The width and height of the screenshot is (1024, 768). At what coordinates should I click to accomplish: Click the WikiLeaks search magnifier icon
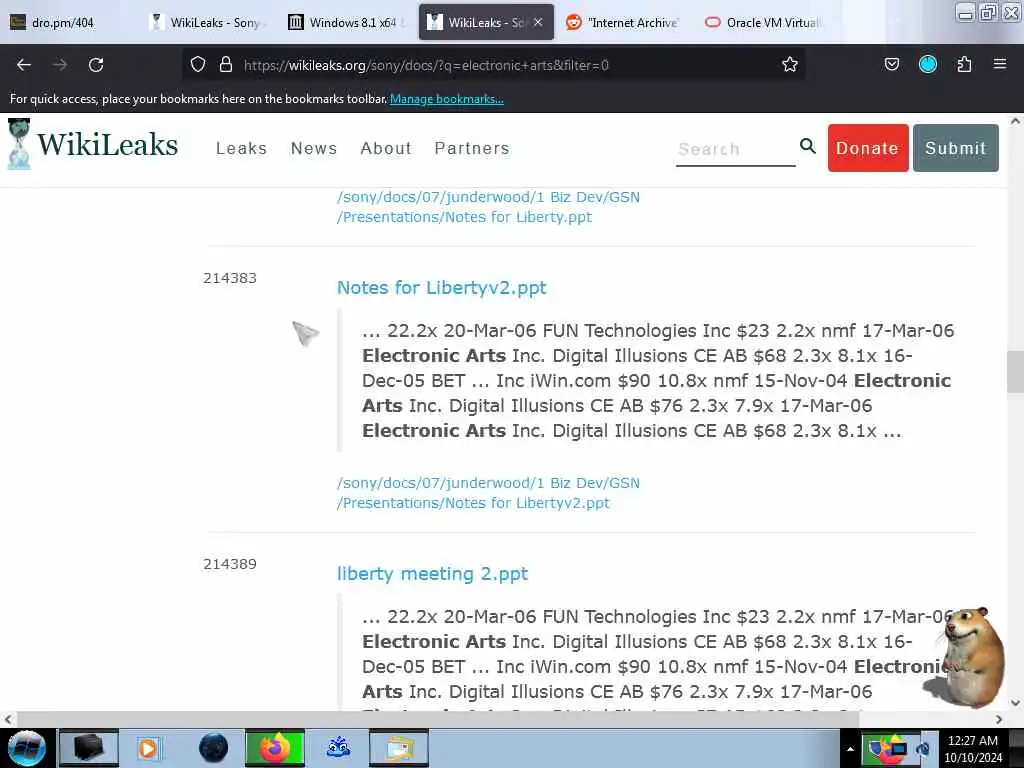coord(808,146)
